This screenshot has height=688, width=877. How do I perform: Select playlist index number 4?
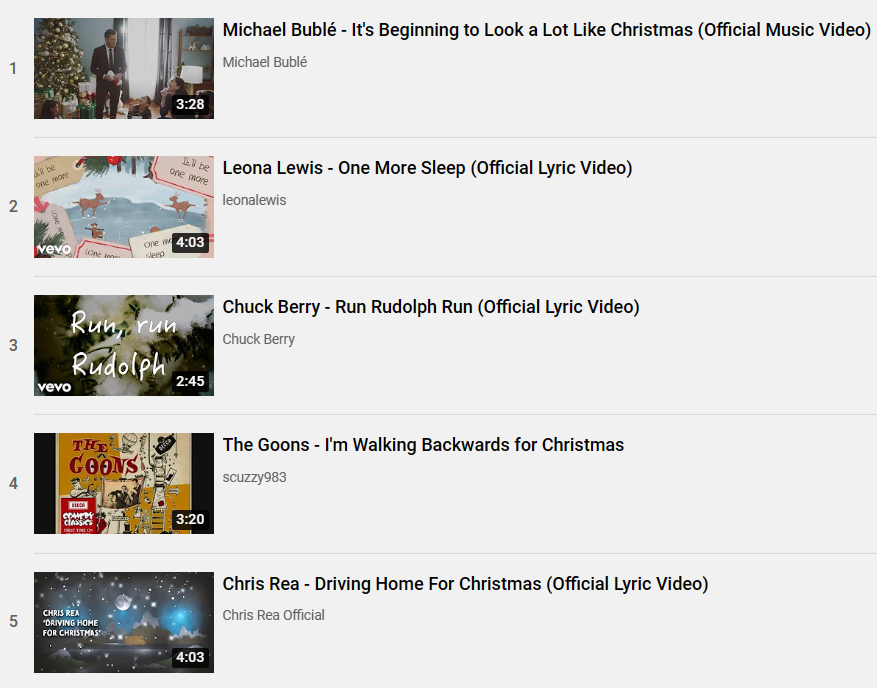click(x=13, y=483)
